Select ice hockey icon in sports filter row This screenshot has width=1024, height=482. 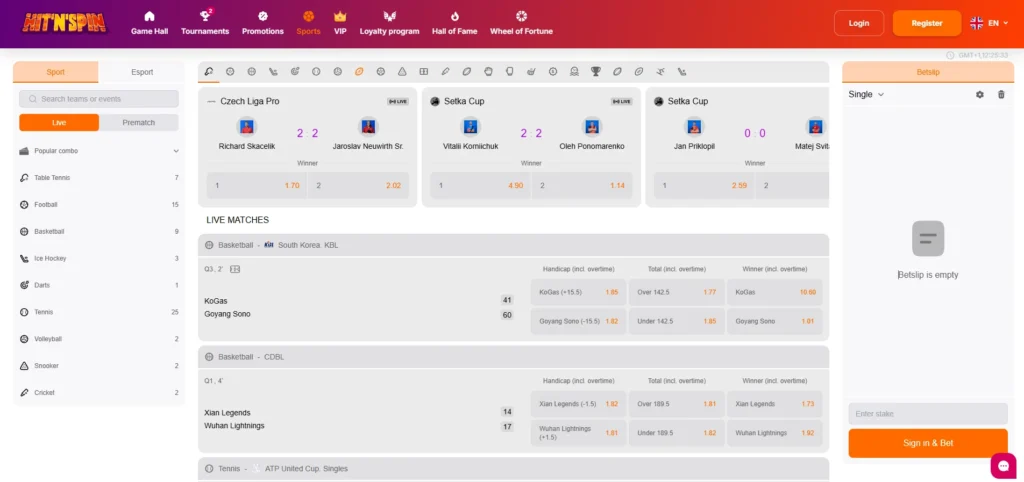pyautogui.click(x=273, y=72)
